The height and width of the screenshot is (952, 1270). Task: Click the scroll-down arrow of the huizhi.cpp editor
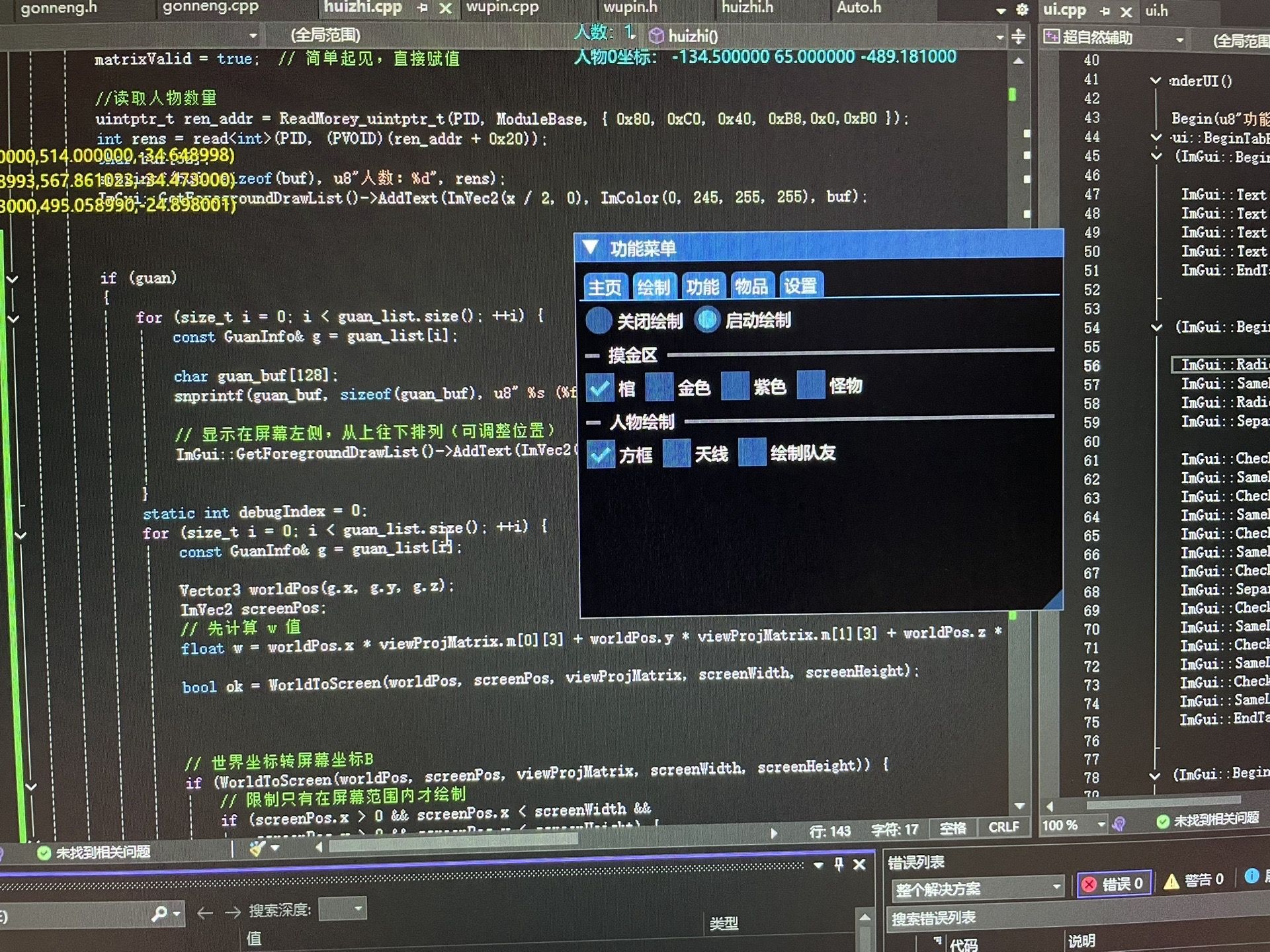[x=1019, y=806]
